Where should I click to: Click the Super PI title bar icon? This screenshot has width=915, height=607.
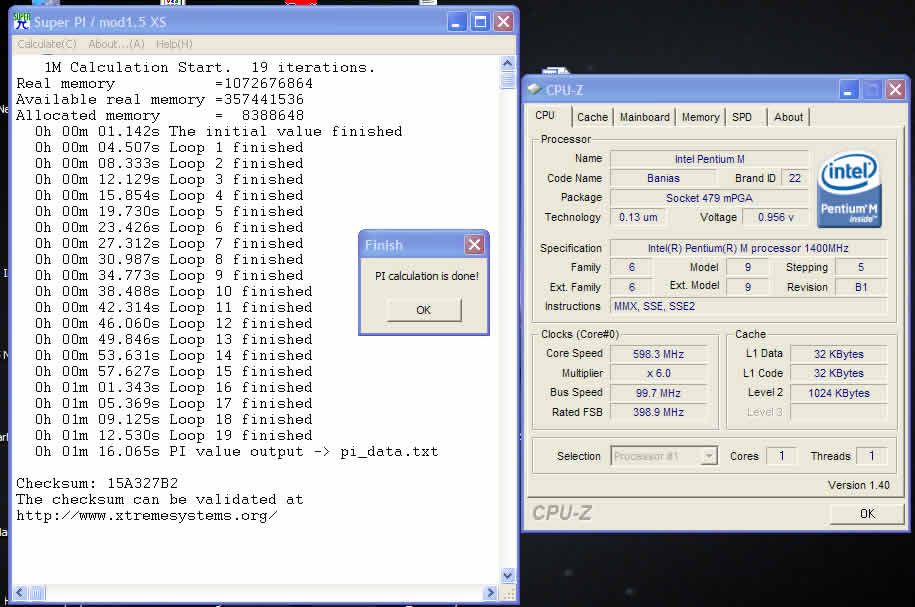click(x=22, y=21)
